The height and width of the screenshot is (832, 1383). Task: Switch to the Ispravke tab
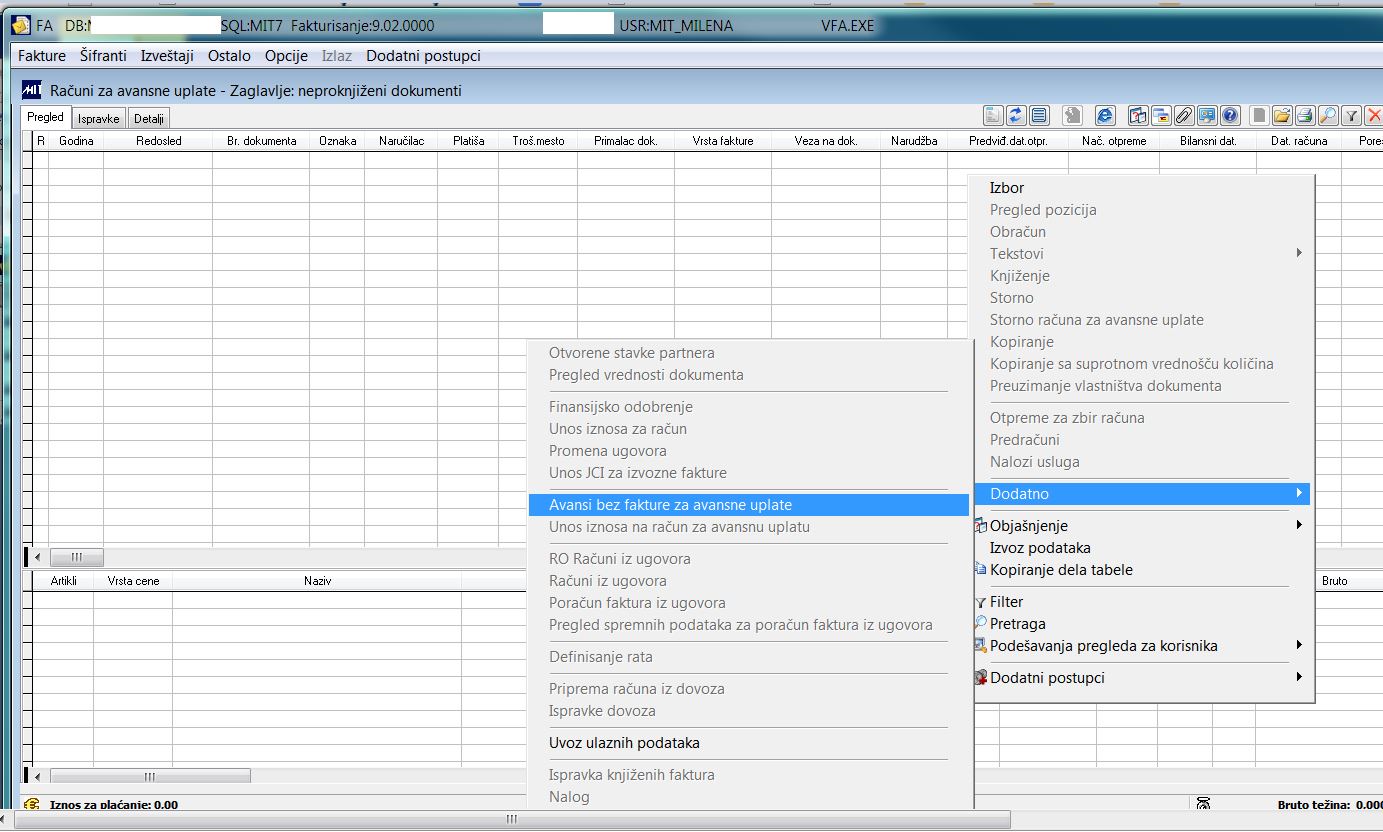click(x=99, y=118)
